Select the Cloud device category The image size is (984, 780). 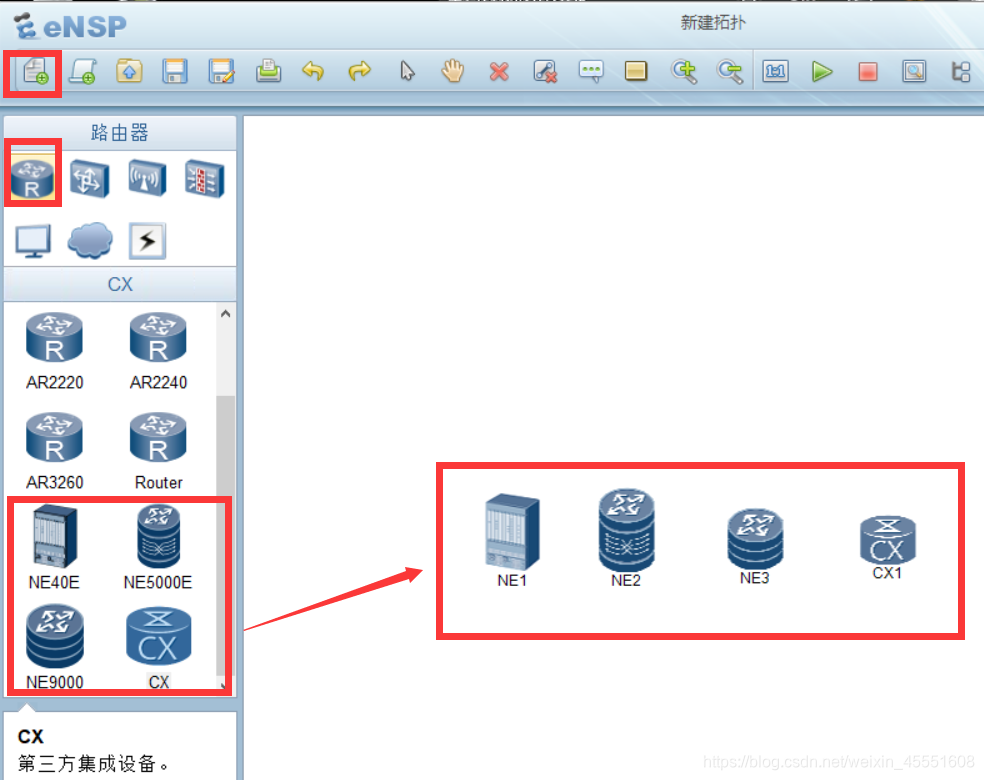point(90,240)
